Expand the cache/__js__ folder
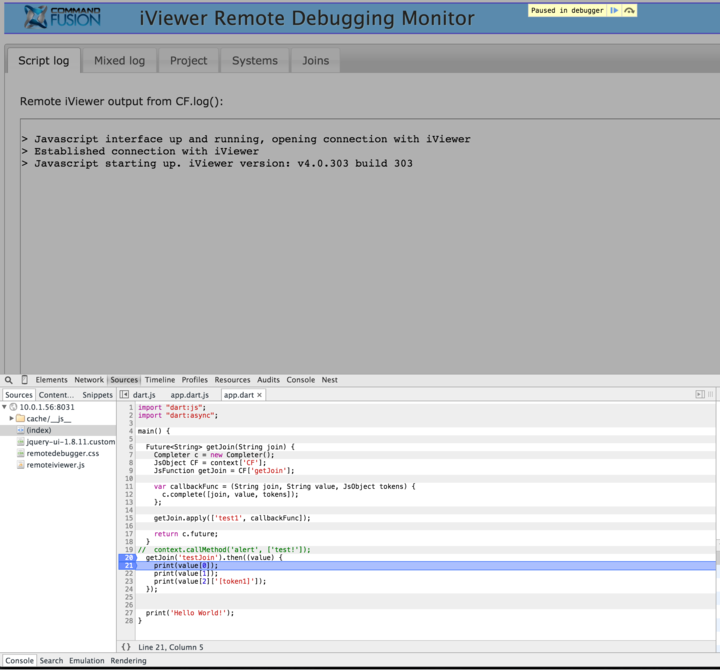 [11, 418]
